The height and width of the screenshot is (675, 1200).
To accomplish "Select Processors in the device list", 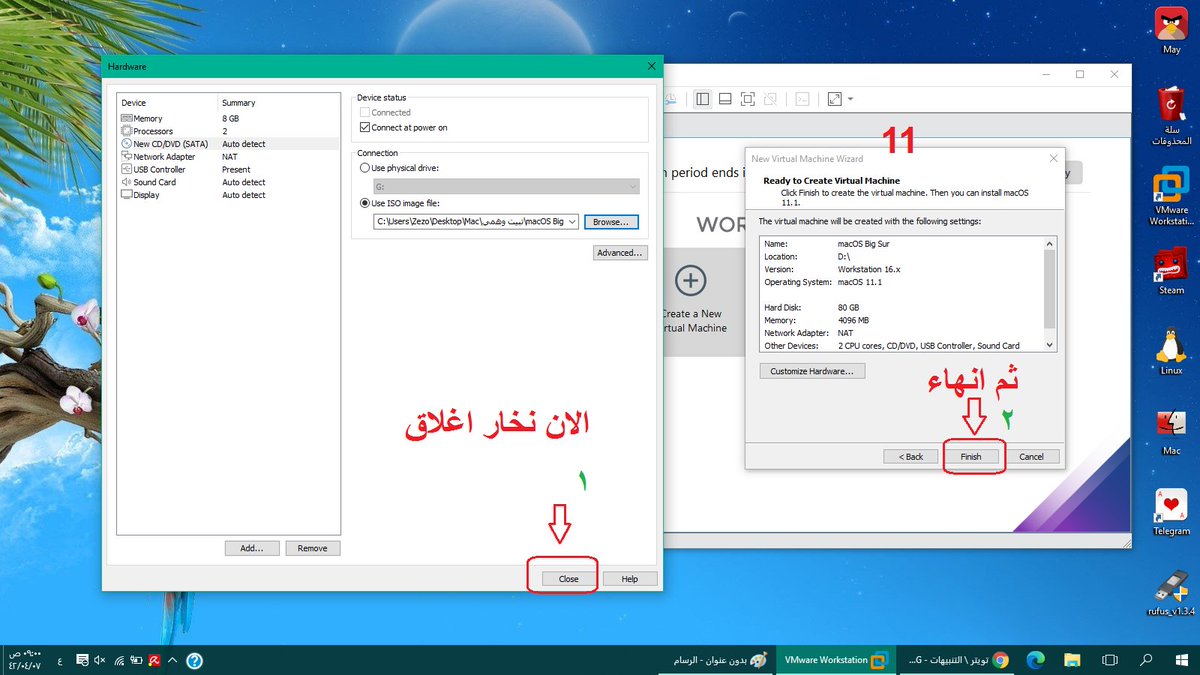I will click(228, 131).
